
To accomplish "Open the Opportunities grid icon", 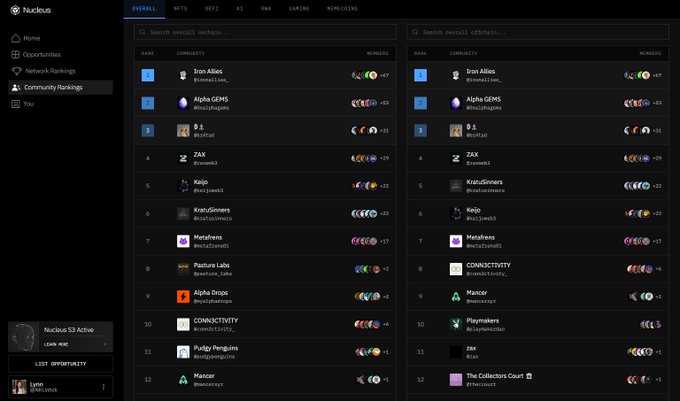I will [x=16, y=55].
